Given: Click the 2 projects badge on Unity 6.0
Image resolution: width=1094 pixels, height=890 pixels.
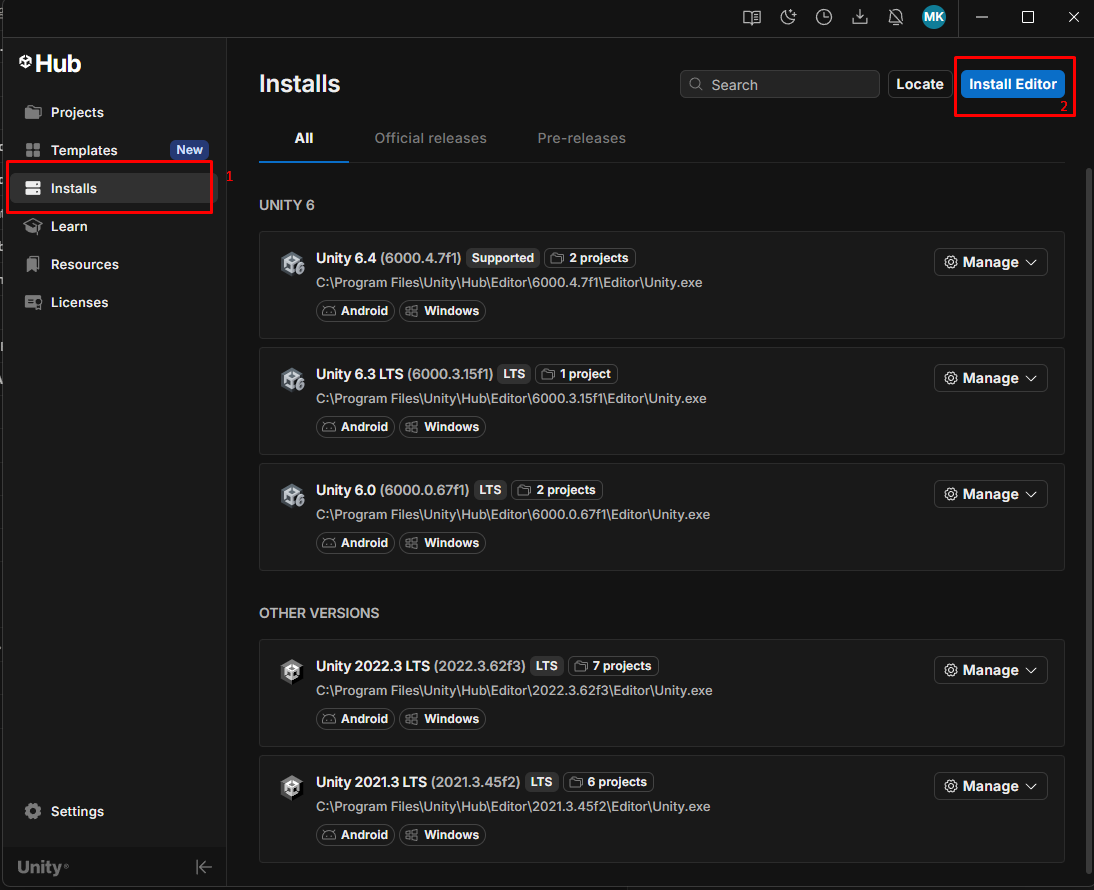Looking at the screenshot, I should click(557, 490).
